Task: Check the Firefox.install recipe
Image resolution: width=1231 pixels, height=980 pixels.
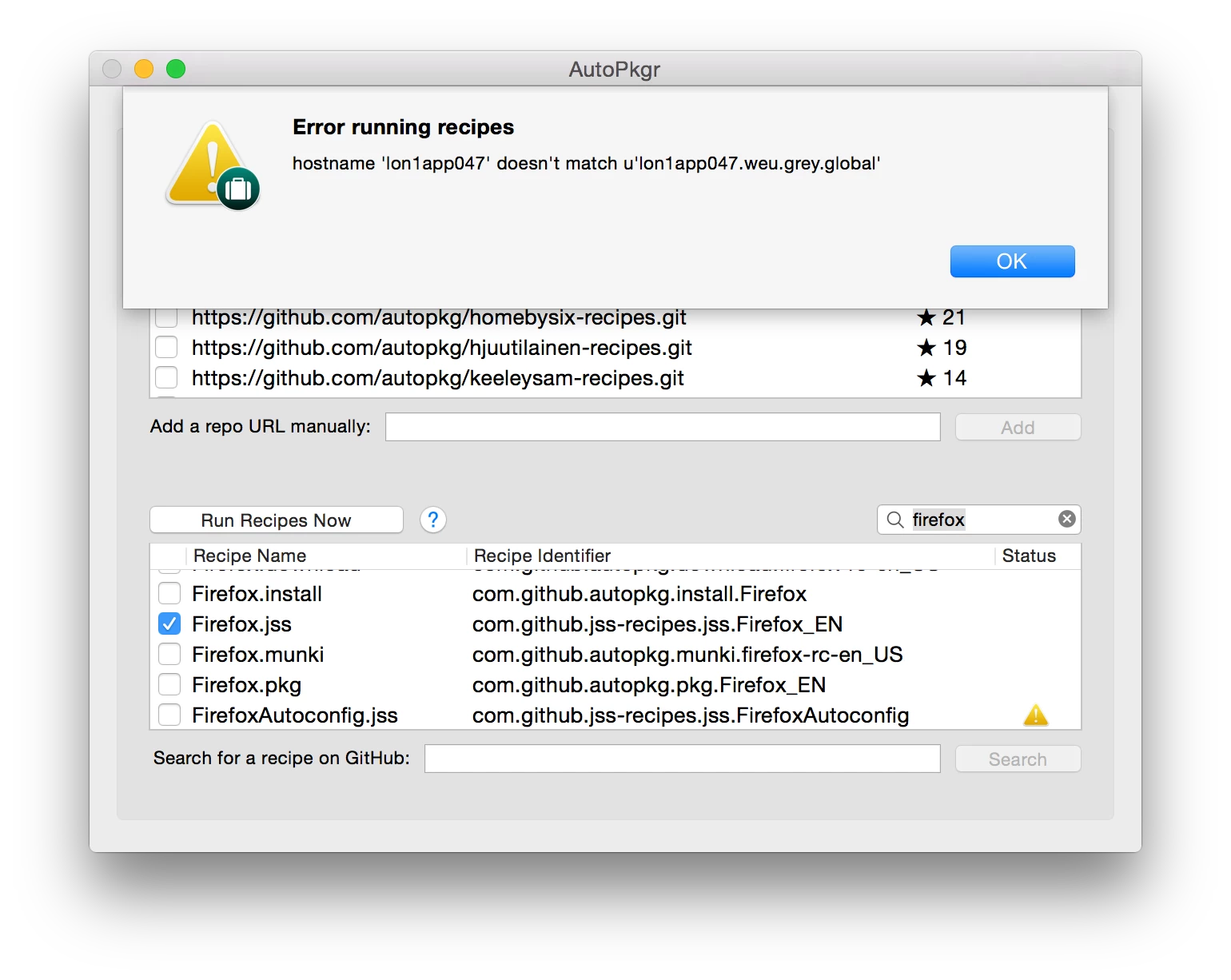Action: coord(169,593)
